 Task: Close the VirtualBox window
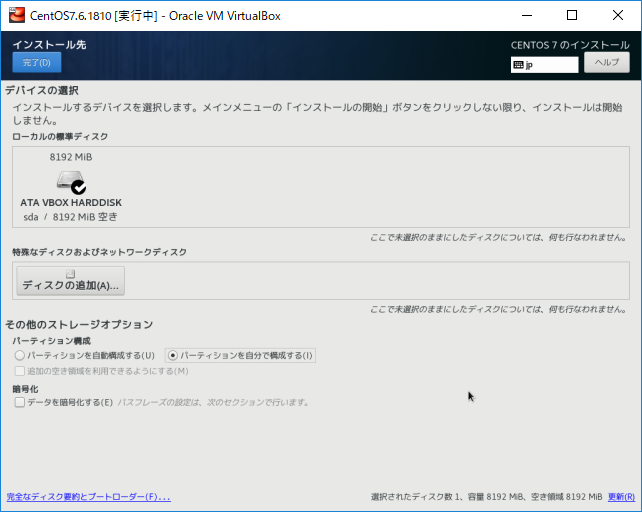pos(618,16)
